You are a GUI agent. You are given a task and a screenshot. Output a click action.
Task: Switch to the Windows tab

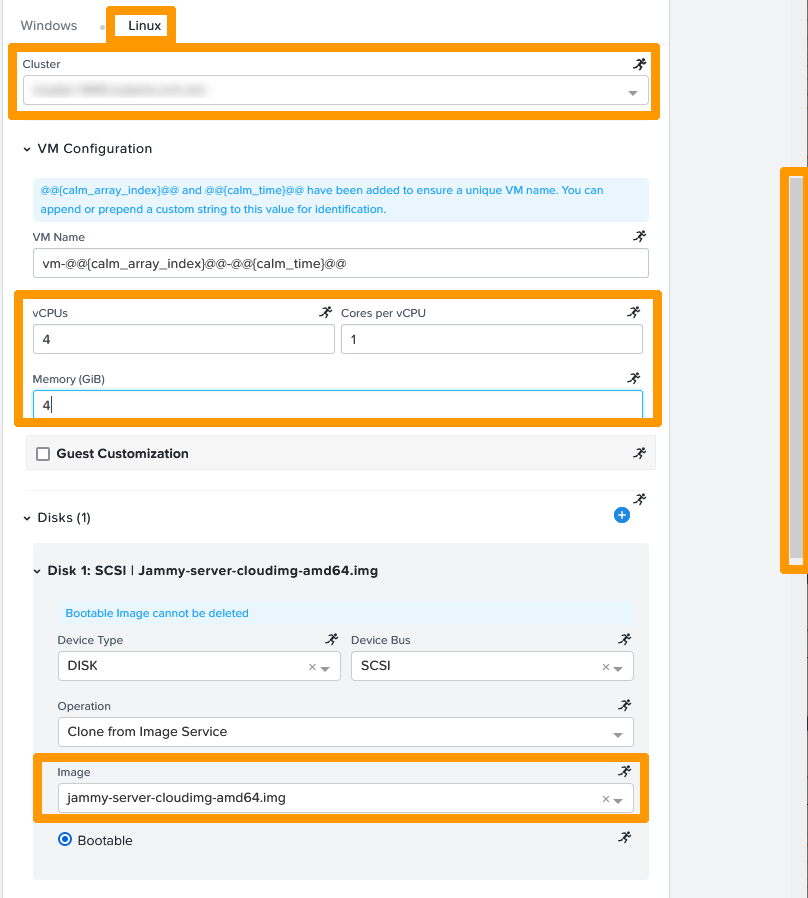(49, 26)
